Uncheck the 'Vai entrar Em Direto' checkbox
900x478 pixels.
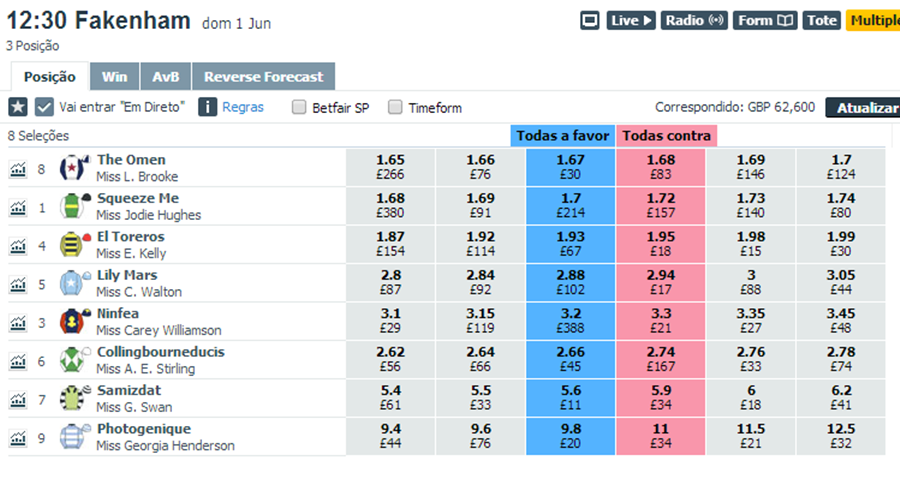[44, 107]
